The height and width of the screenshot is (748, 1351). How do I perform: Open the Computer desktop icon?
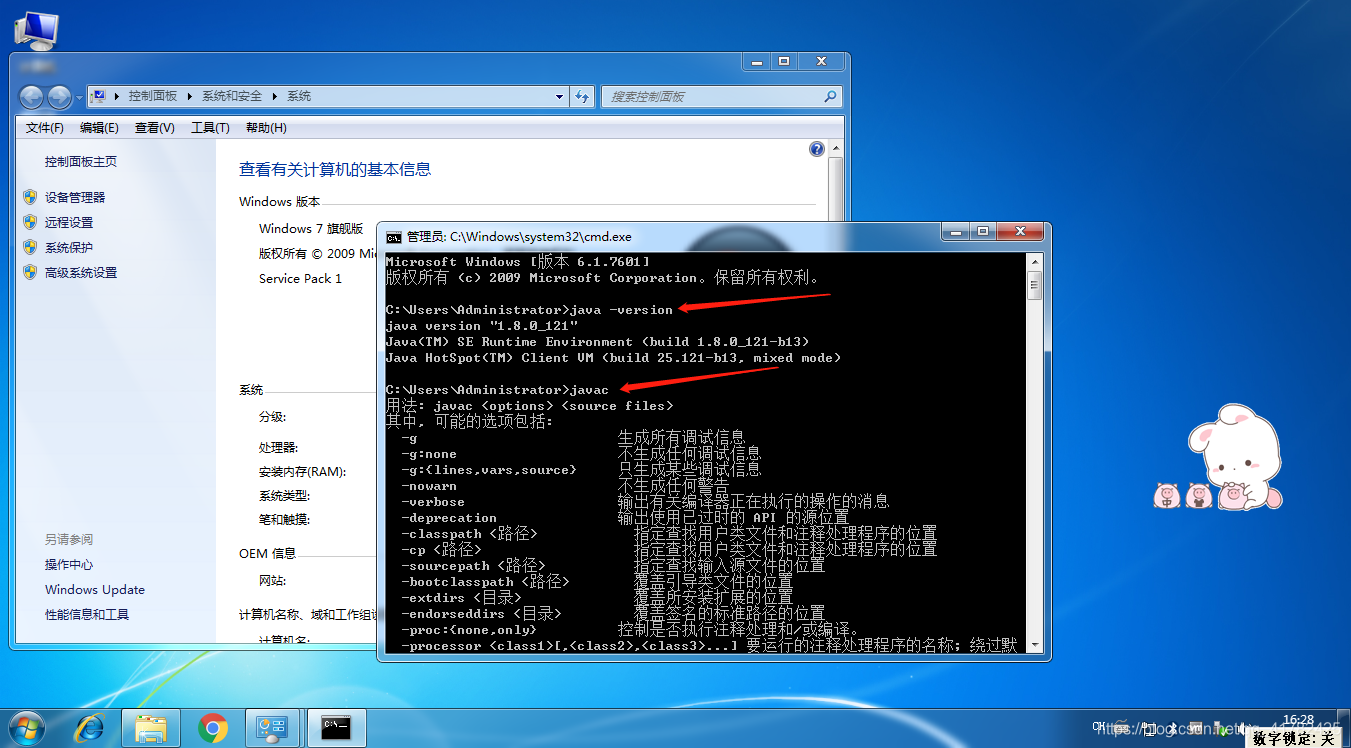36,30
